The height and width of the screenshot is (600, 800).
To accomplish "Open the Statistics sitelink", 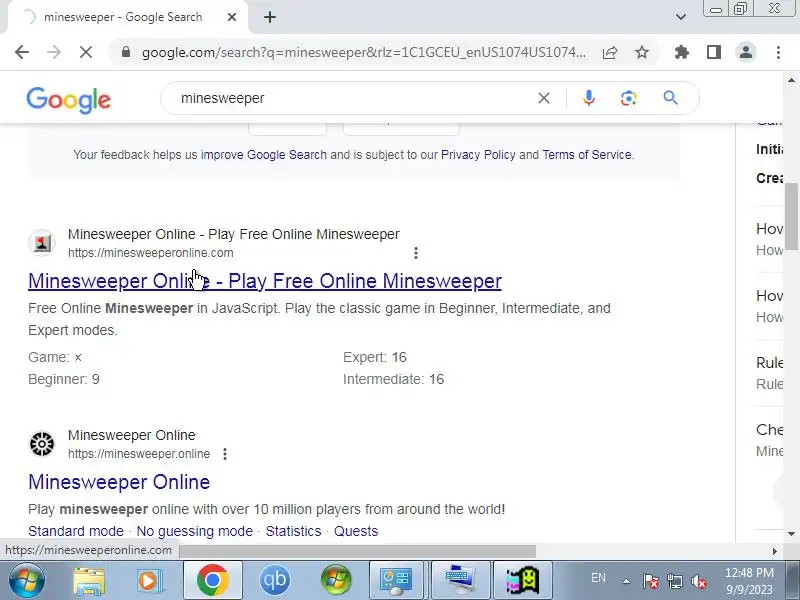I will pyautogui.click(x=293, y=531).
